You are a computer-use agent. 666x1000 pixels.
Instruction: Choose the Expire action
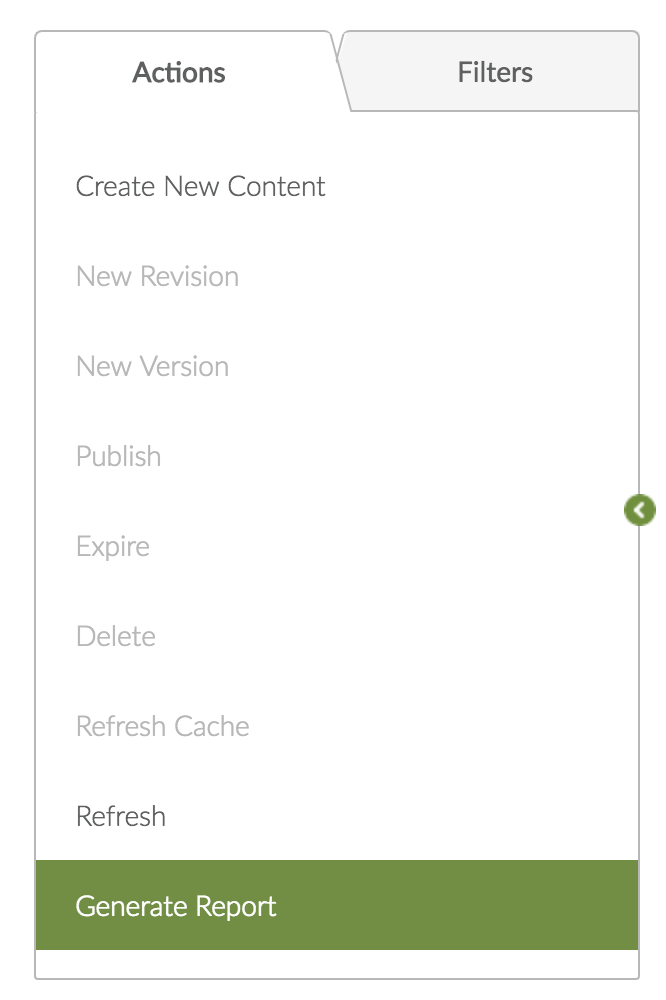pyautogui.click(x=113, y=547)
